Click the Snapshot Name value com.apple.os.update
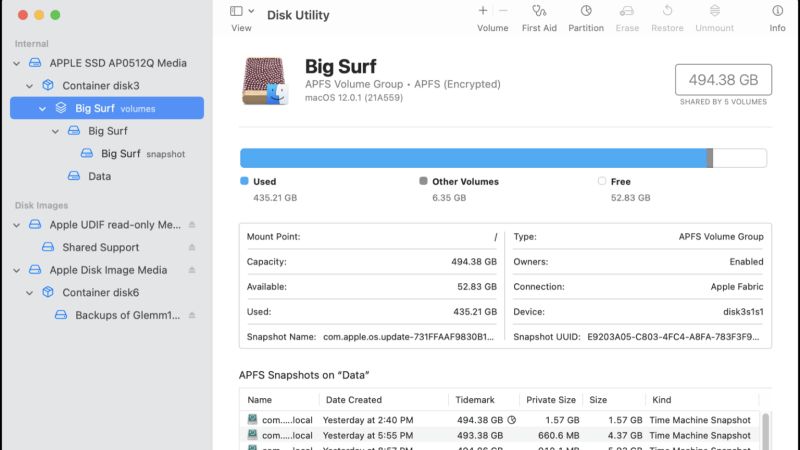 408,337
